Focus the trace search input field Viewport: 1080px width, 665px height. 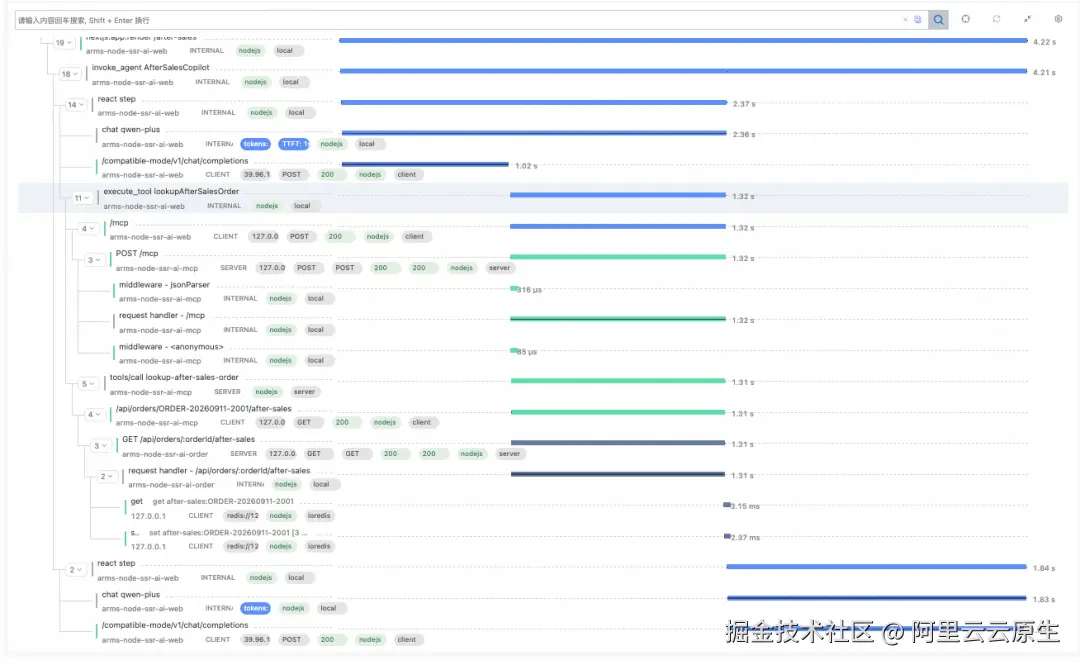pos(458,20)
